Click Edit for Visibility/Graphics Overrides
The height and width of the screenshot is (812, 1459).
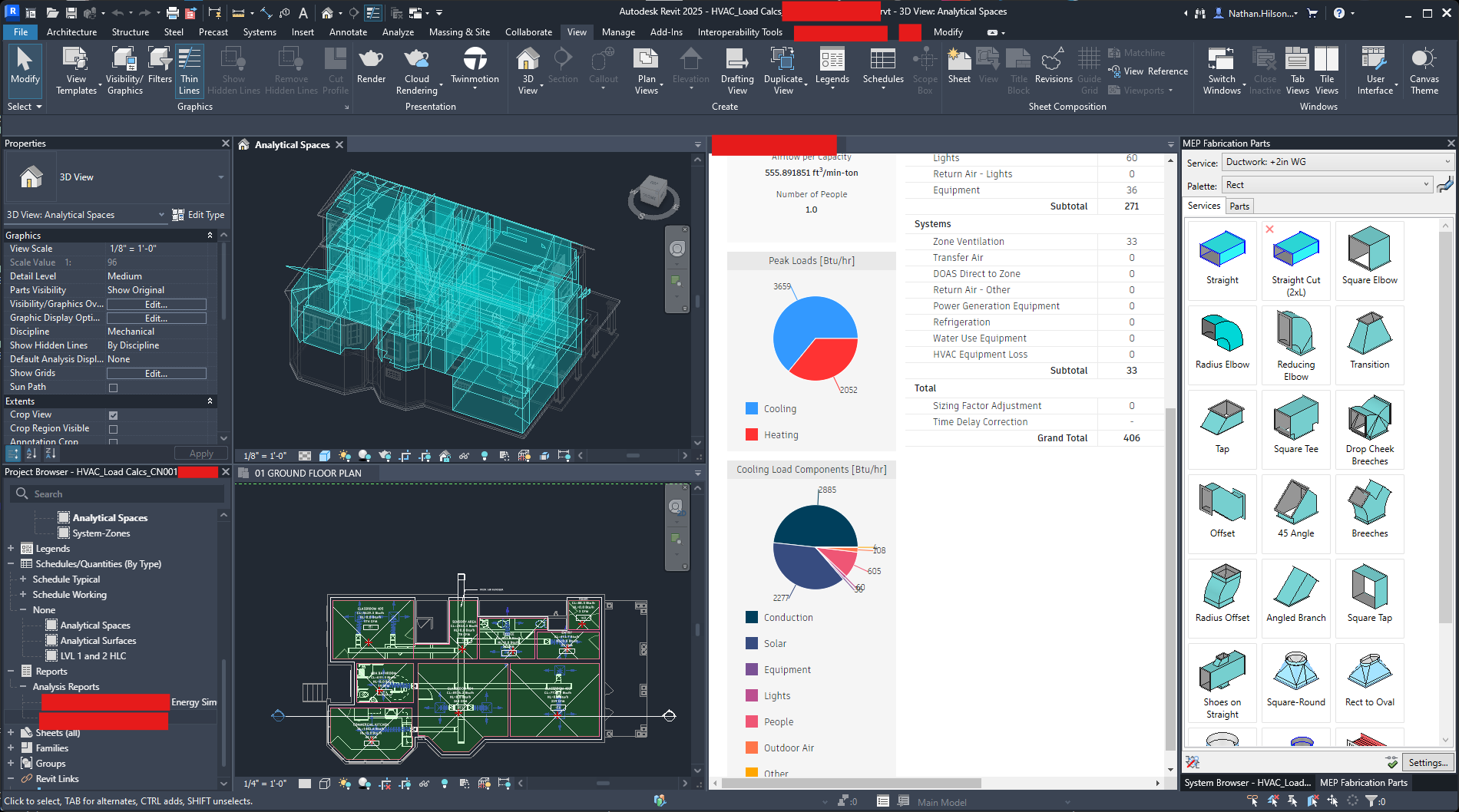[157, 305]
